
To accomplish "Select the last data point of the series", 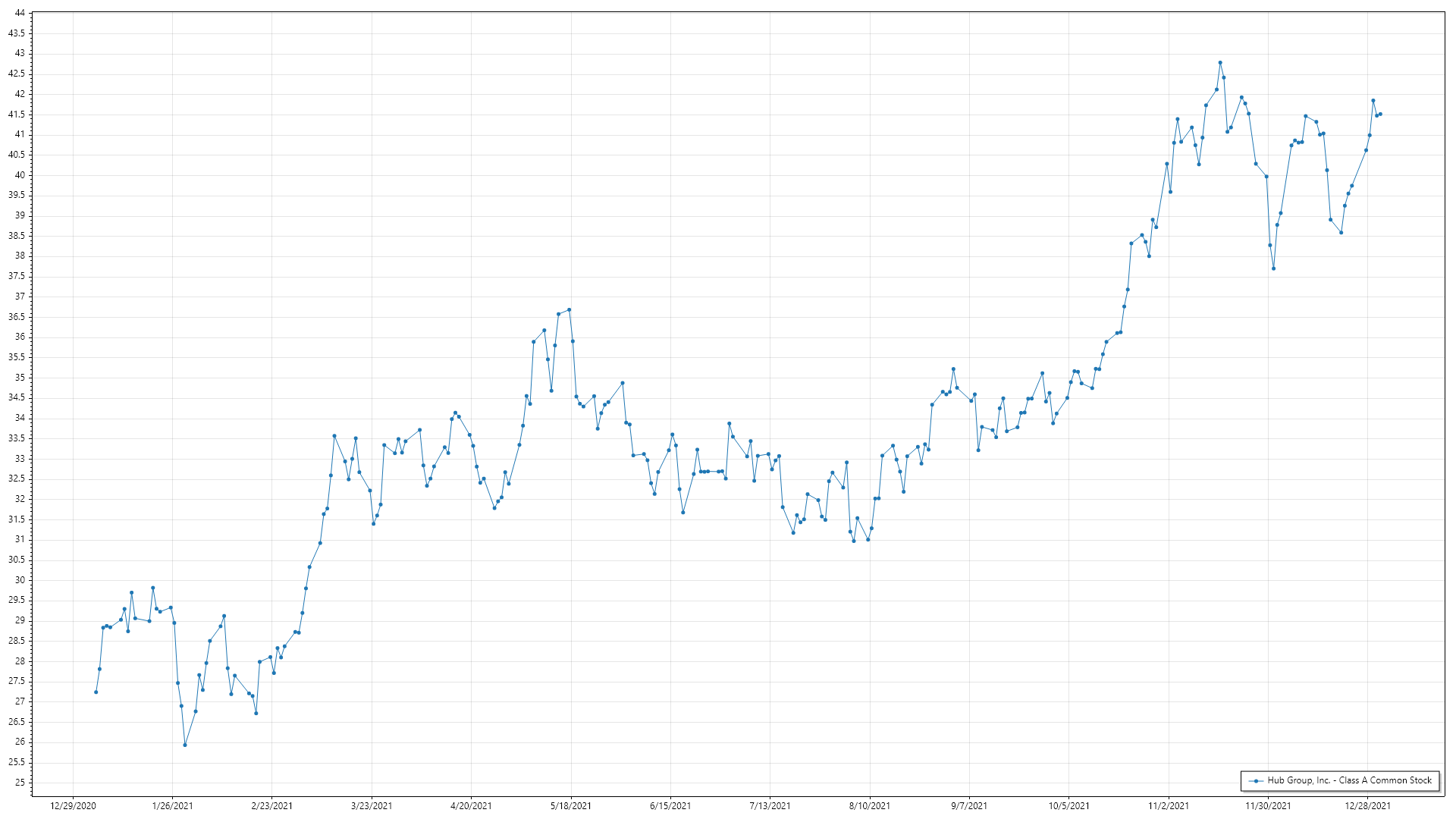I will 1380,115.
